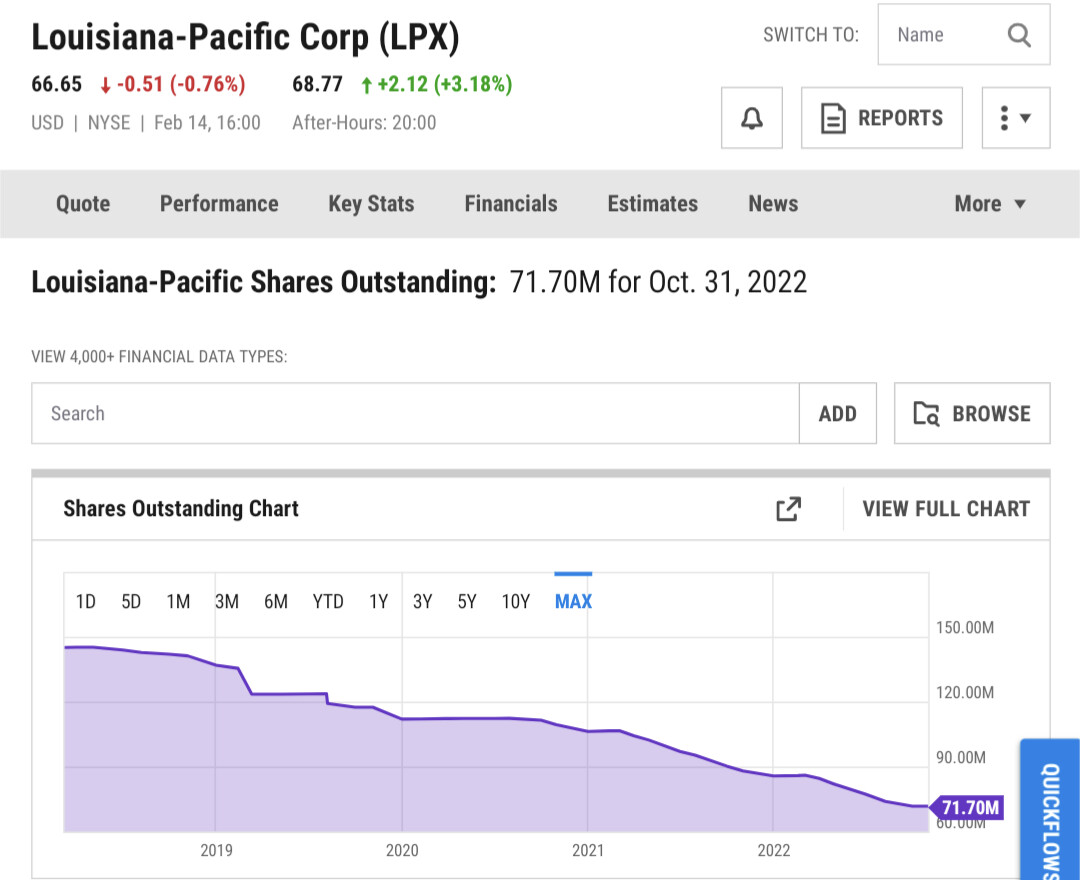Click the 150.00M y-axis label
The width and height of the screenshot is (1080, 880).
(965, 627)
